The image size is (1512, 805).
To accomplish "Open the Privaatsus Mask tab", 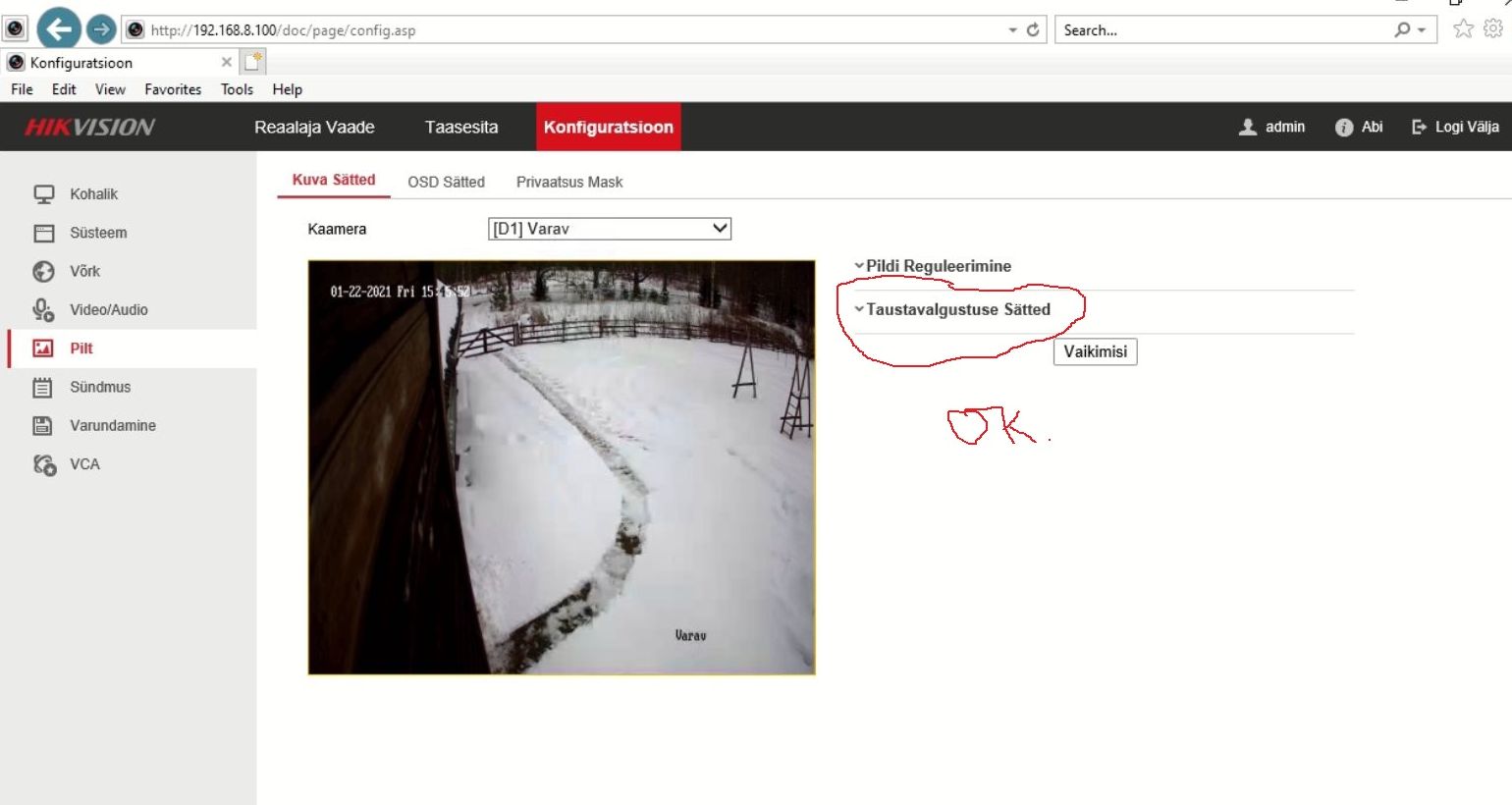I will (x=569, y=182).
